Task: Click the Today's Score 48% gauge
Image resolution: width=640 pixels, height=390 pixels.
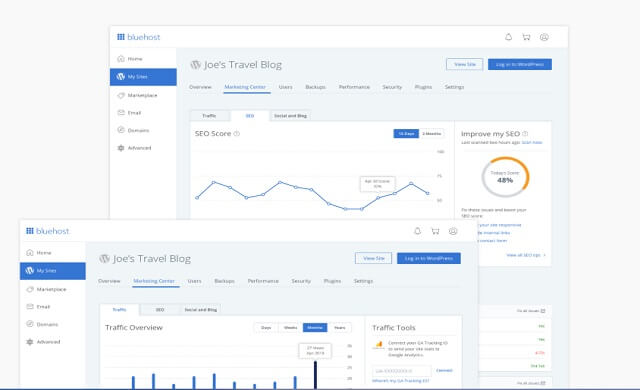Action: (x=505, y=177)
